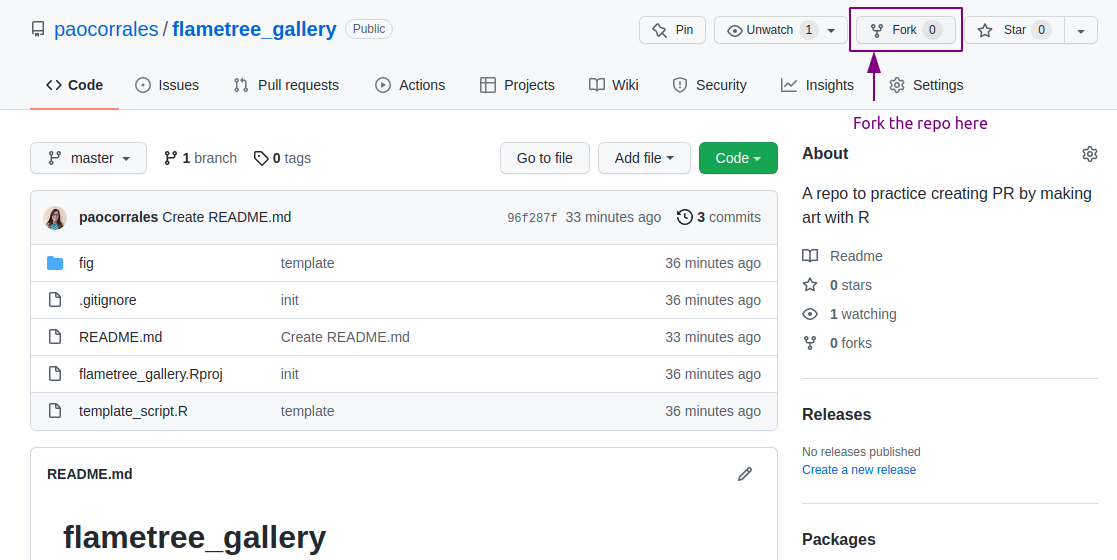The width and height of the screenshot is (1117, 560).
Task: Open the template_script.R file
Action: click(133, 411)
